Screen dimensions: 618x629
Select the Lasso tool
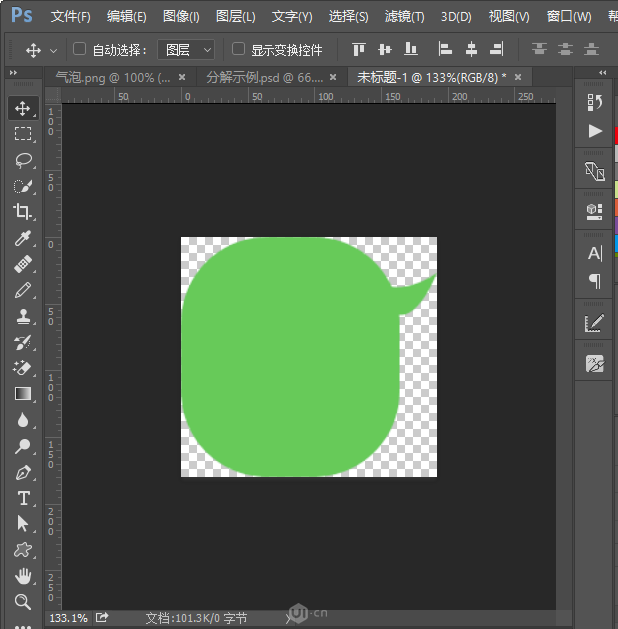[23, 160]
